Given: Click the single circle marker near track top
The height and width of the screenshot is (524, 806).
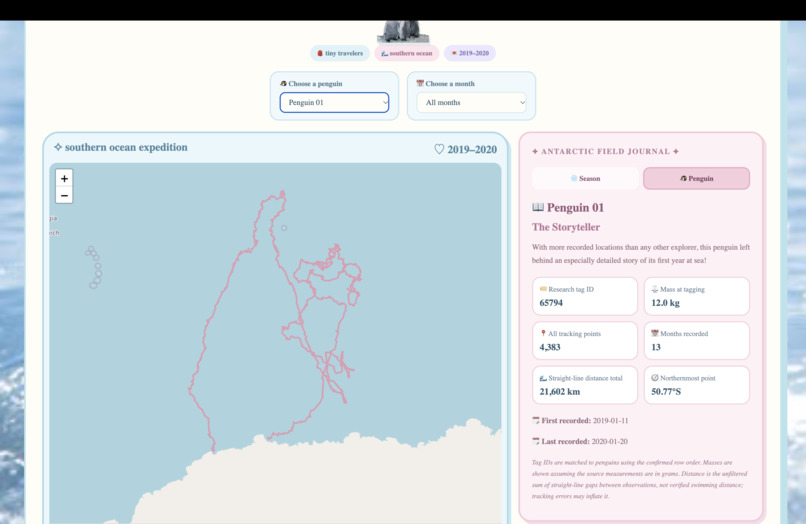Looking at the screenshot, I should [284, 227].
